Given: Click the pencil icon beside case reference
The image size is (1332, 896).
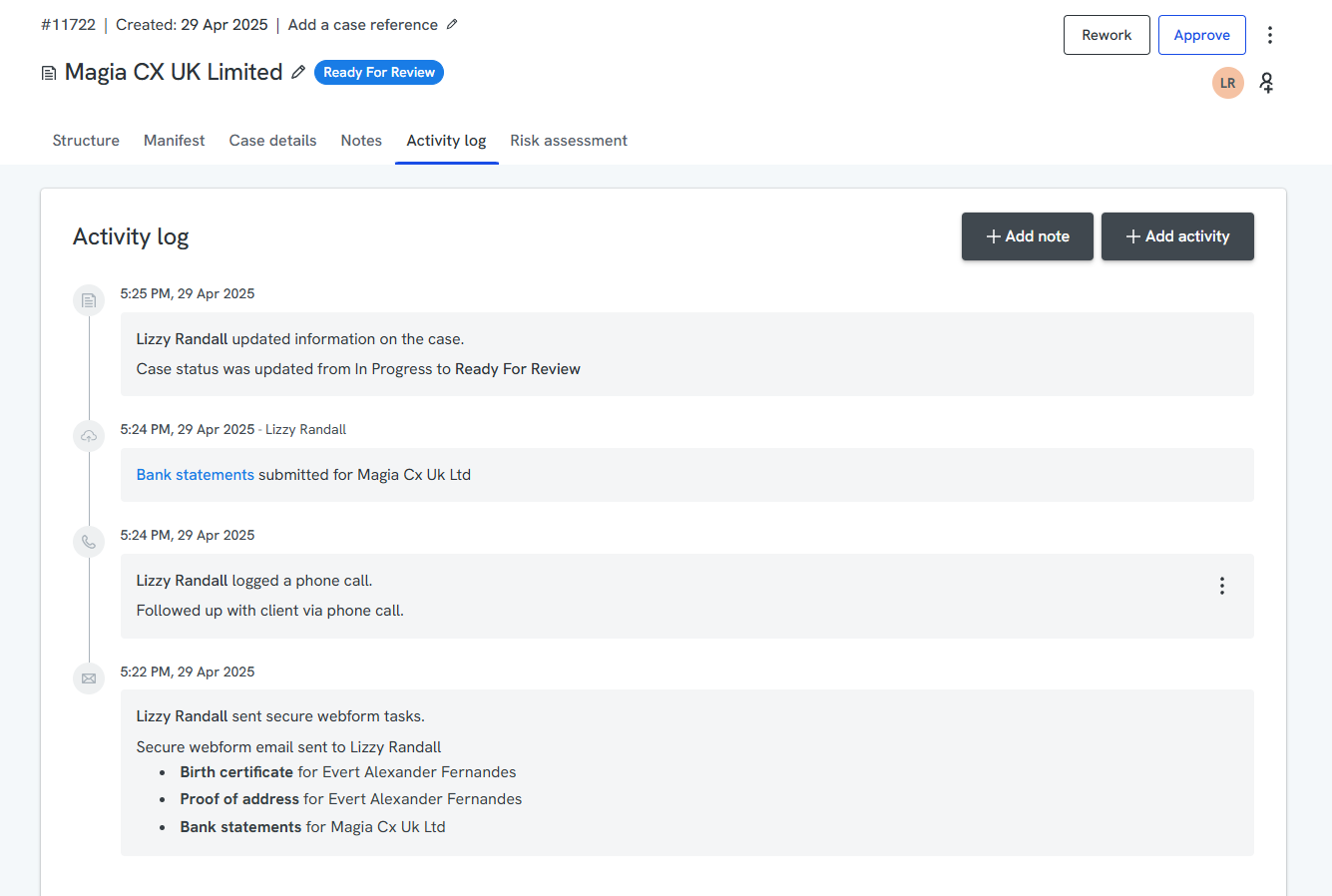Looking at the screenshot, I should coord(452,24).
